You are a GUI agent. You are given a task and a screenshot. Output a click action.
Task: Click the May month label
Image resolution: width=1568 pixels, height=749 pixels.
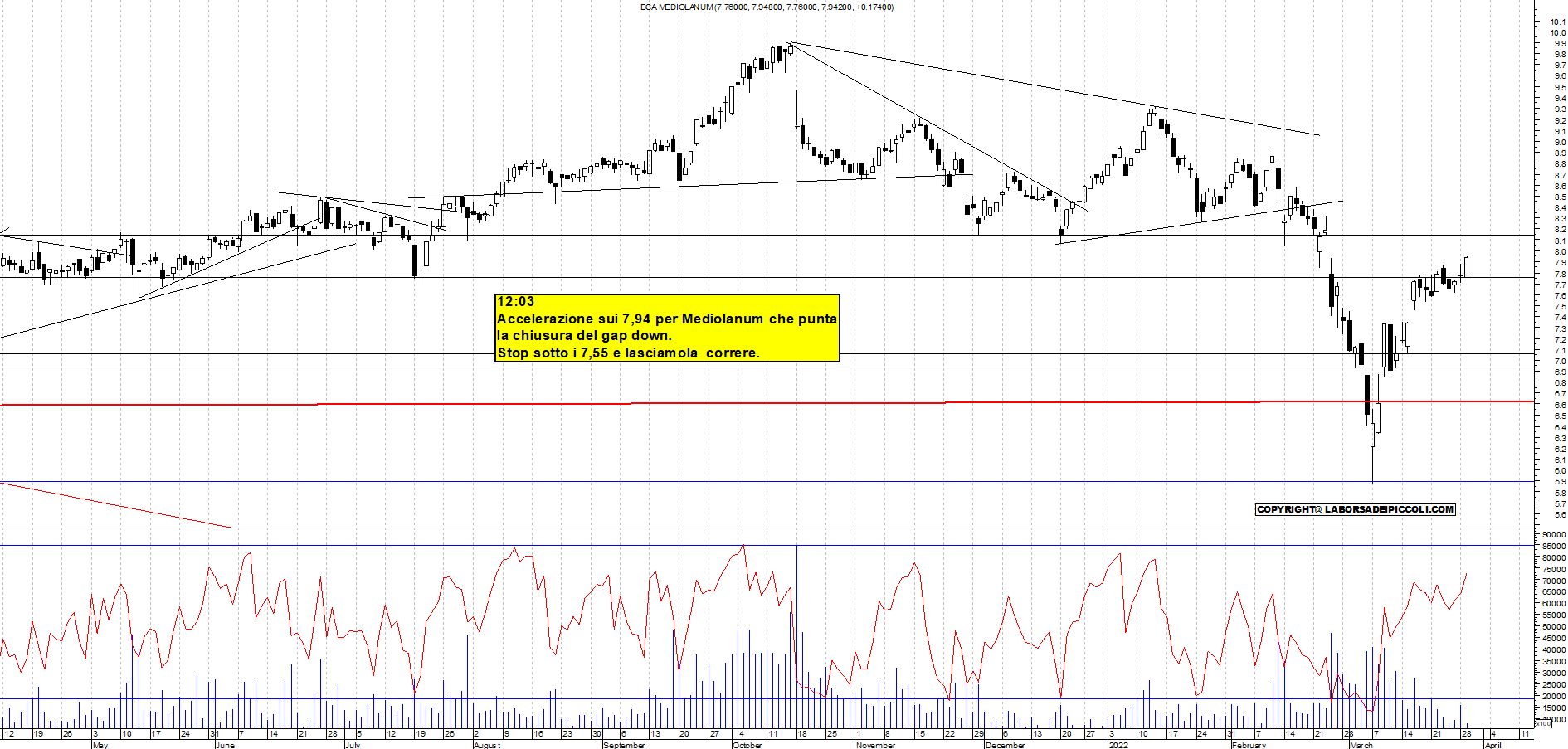[100, 745]
